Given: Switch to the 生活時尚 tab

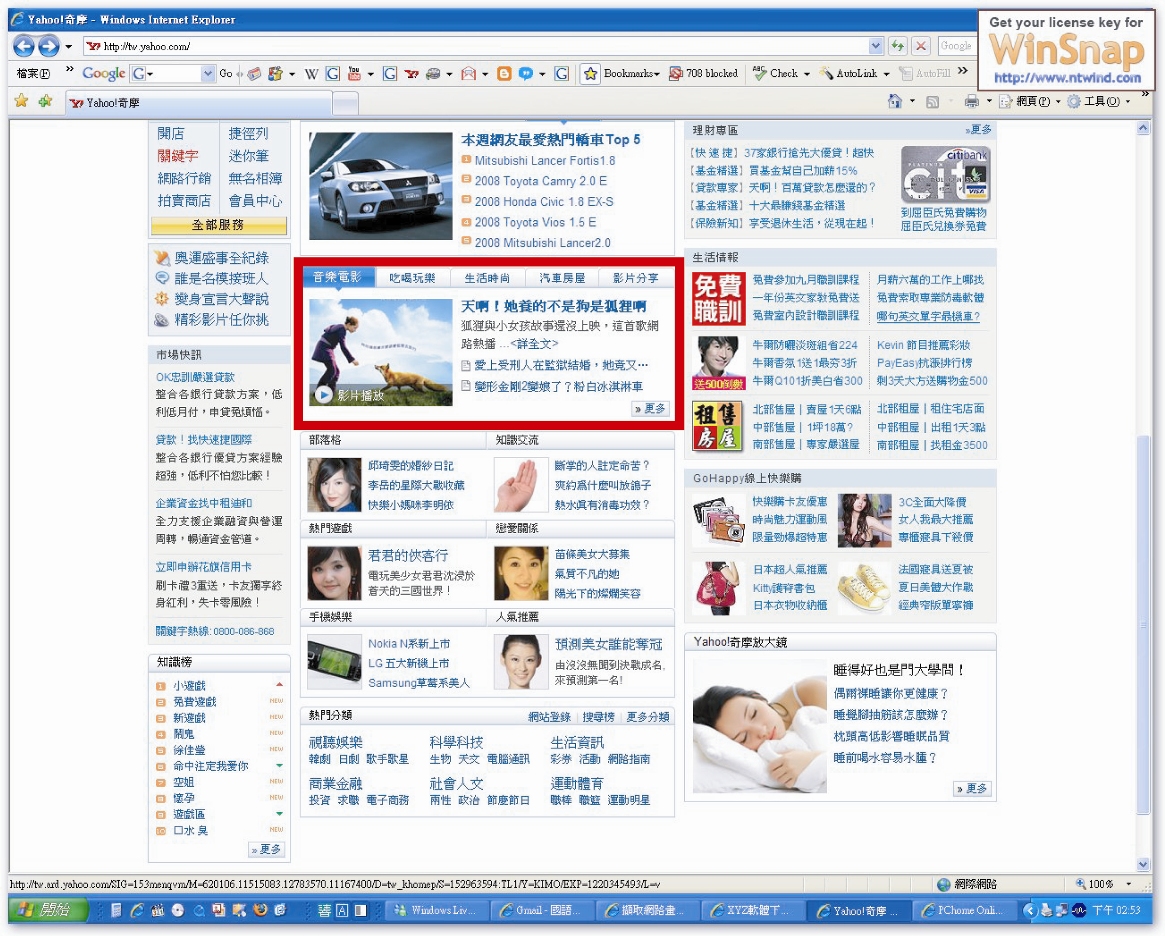Looking at the screenshot, I should pyautogui.click(x=487, y=278).
